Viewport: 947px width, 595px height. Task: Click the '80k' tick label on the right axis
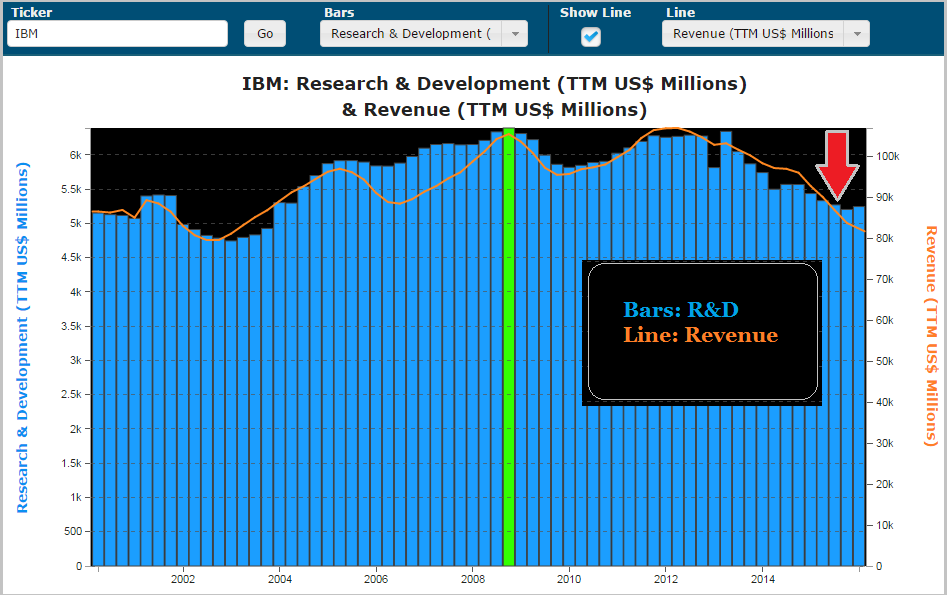pos(885,239)
